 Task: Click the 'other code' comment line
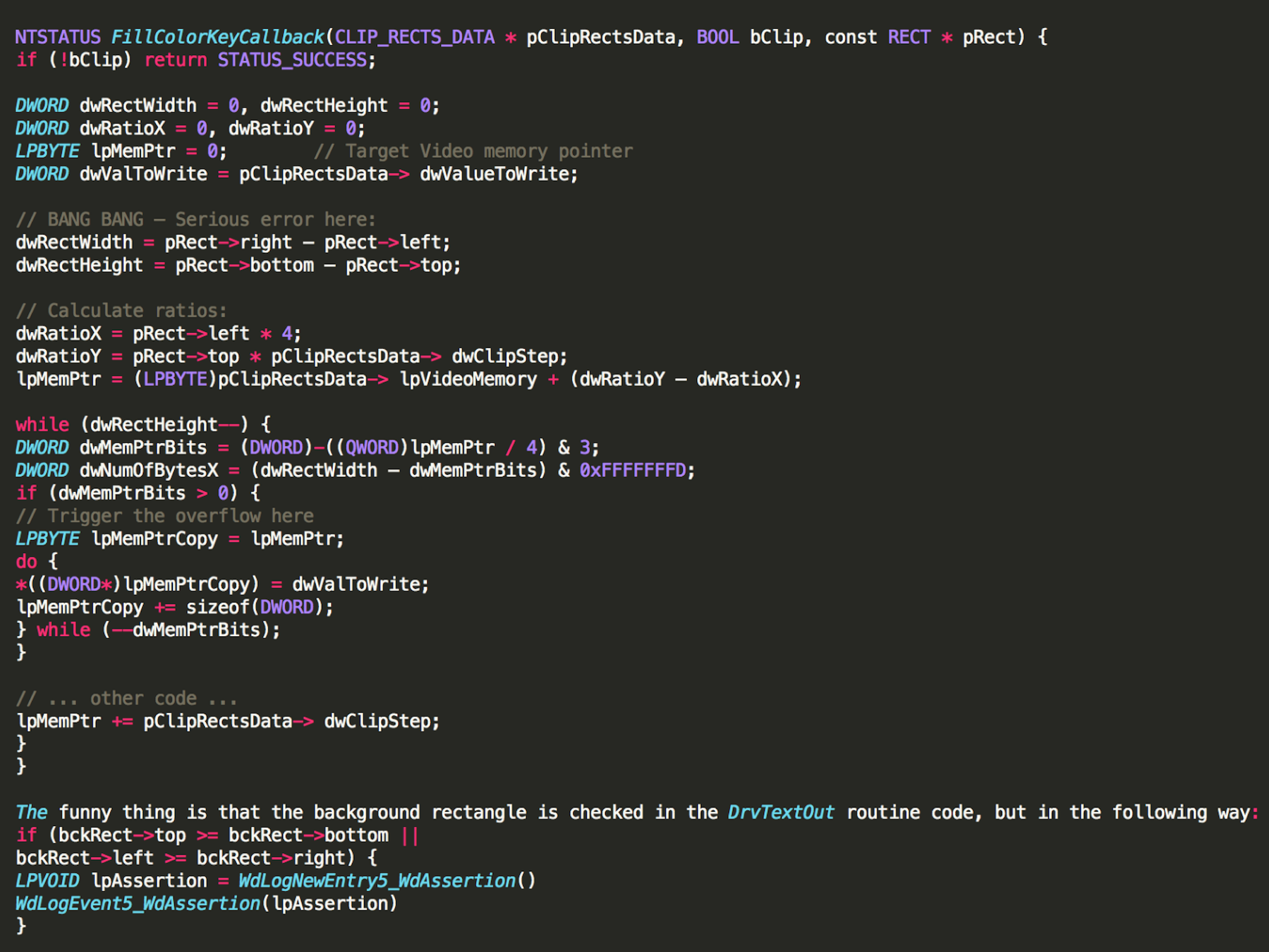127,698
